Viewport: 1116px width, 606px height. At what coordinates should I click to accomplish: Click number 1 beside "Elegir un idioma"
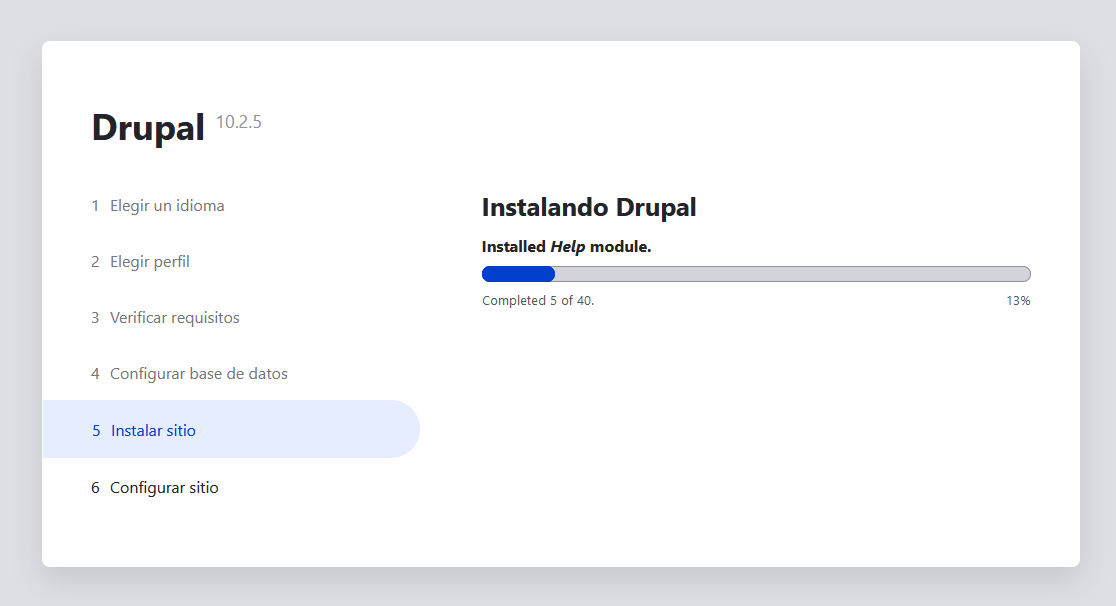point(95,206)
